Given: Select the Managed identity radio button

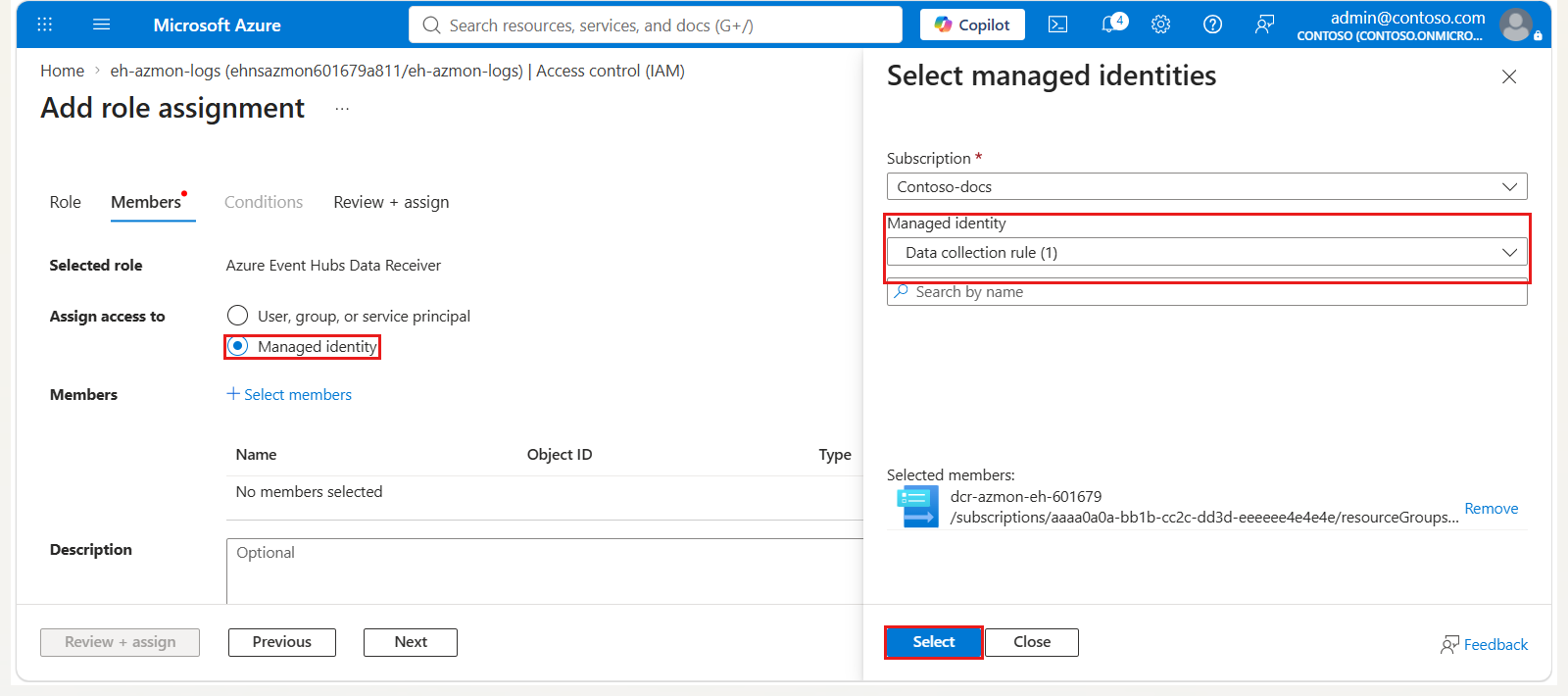Looking at the screenshot, I should [x=237, y=346].
